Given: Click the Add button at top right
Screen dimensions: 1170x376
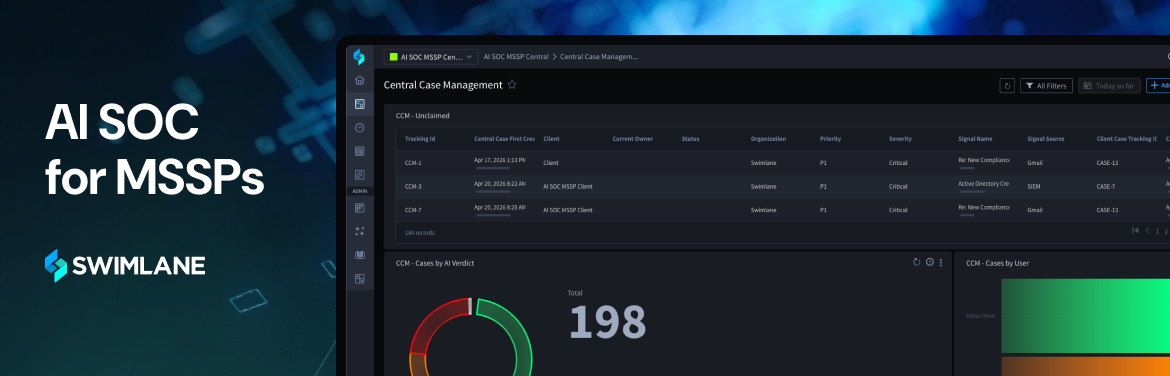Looking at the screenshot, I should (x=1158, y=86).
